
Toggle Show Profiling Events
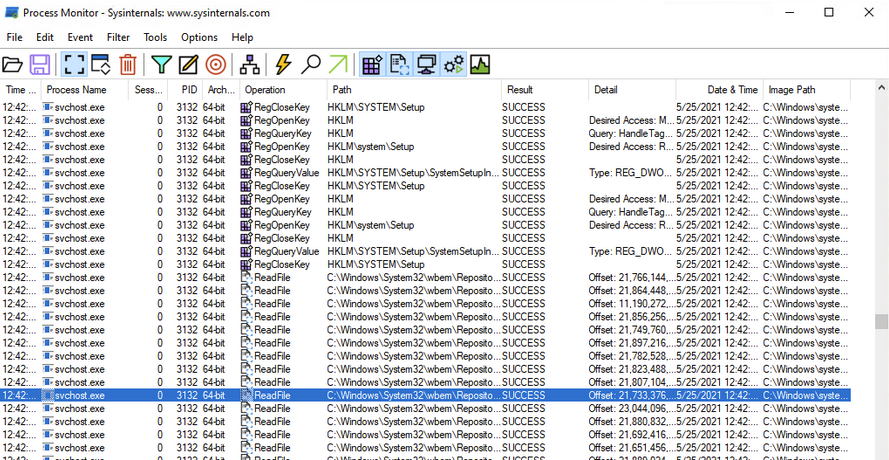pyautogui.click(x=480, y=65)
